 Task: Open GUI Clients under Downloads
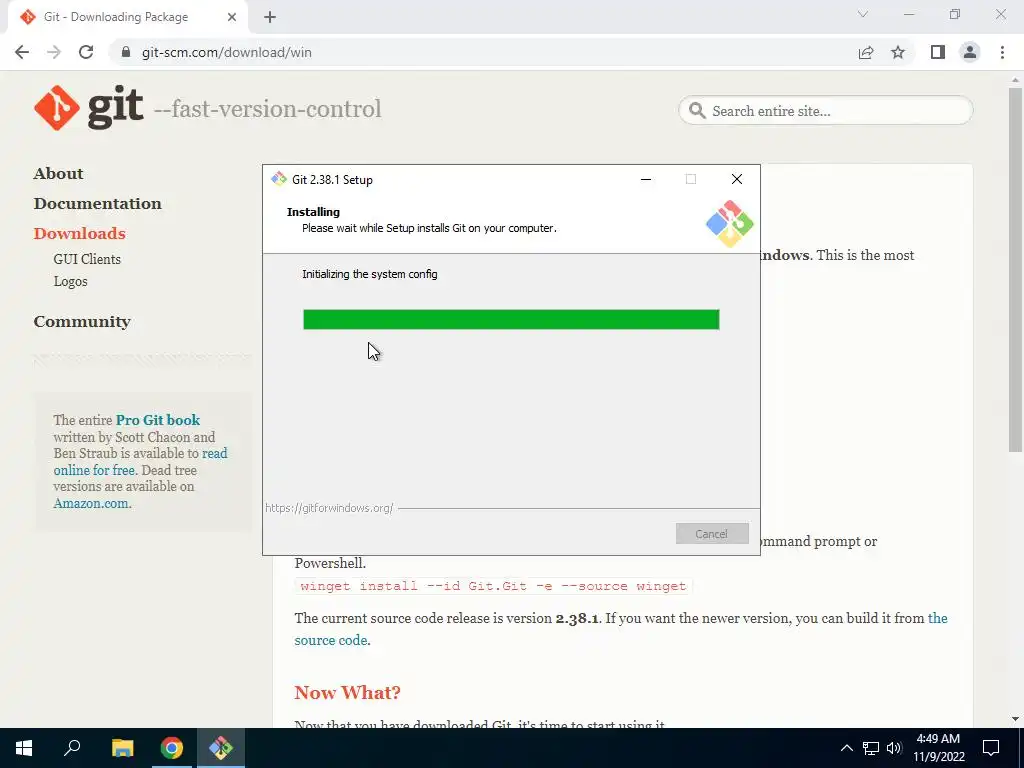click(87, 259)
